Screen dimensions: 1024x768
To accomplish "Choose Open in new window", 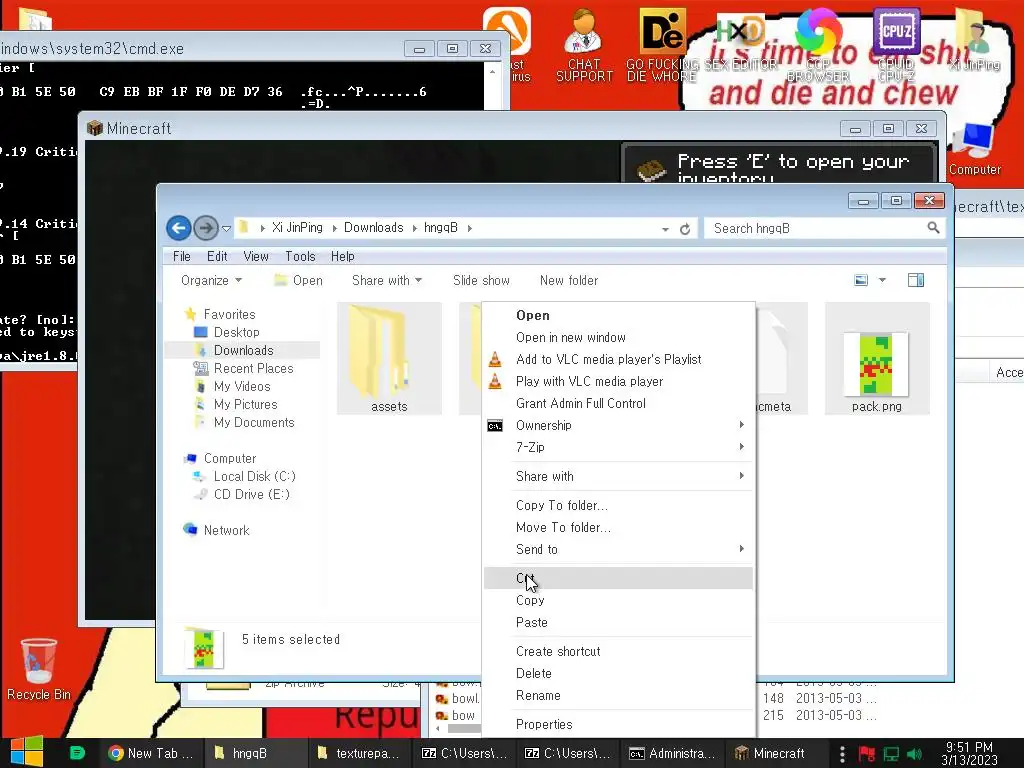I will point(618,338).
